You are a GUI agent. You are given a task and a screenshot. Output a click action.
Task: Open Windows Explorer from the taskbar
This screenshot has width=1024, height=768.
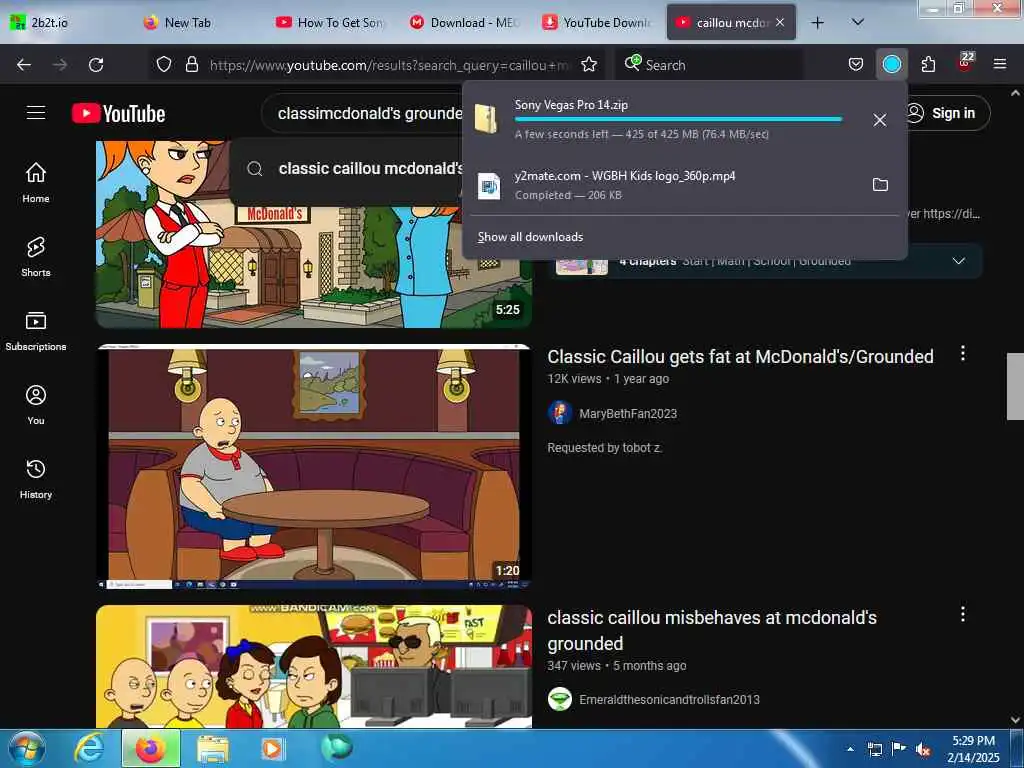coord(213,749)
